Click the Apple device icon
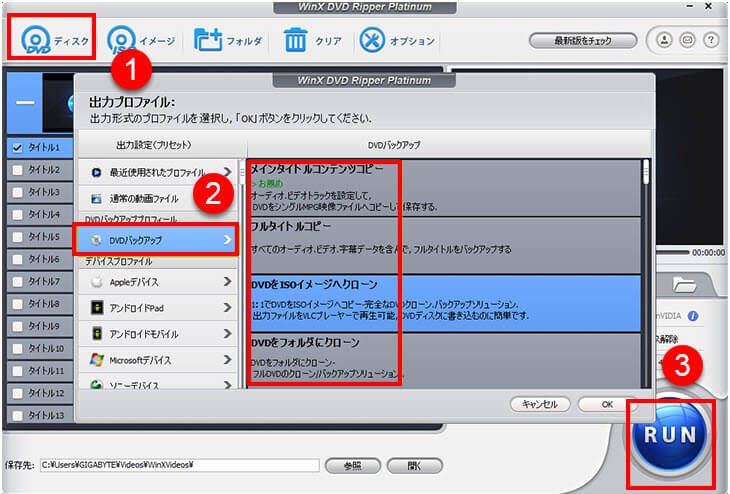This screenshot has height=494, width=730. click(x=96, y=282)
